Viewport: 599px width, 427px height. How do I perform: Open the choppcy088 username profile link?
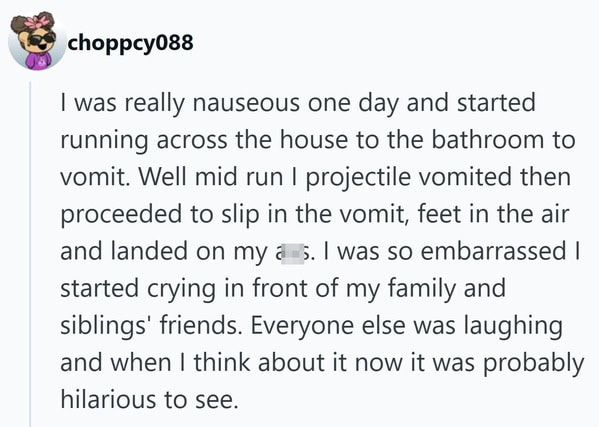click(130, 42)
